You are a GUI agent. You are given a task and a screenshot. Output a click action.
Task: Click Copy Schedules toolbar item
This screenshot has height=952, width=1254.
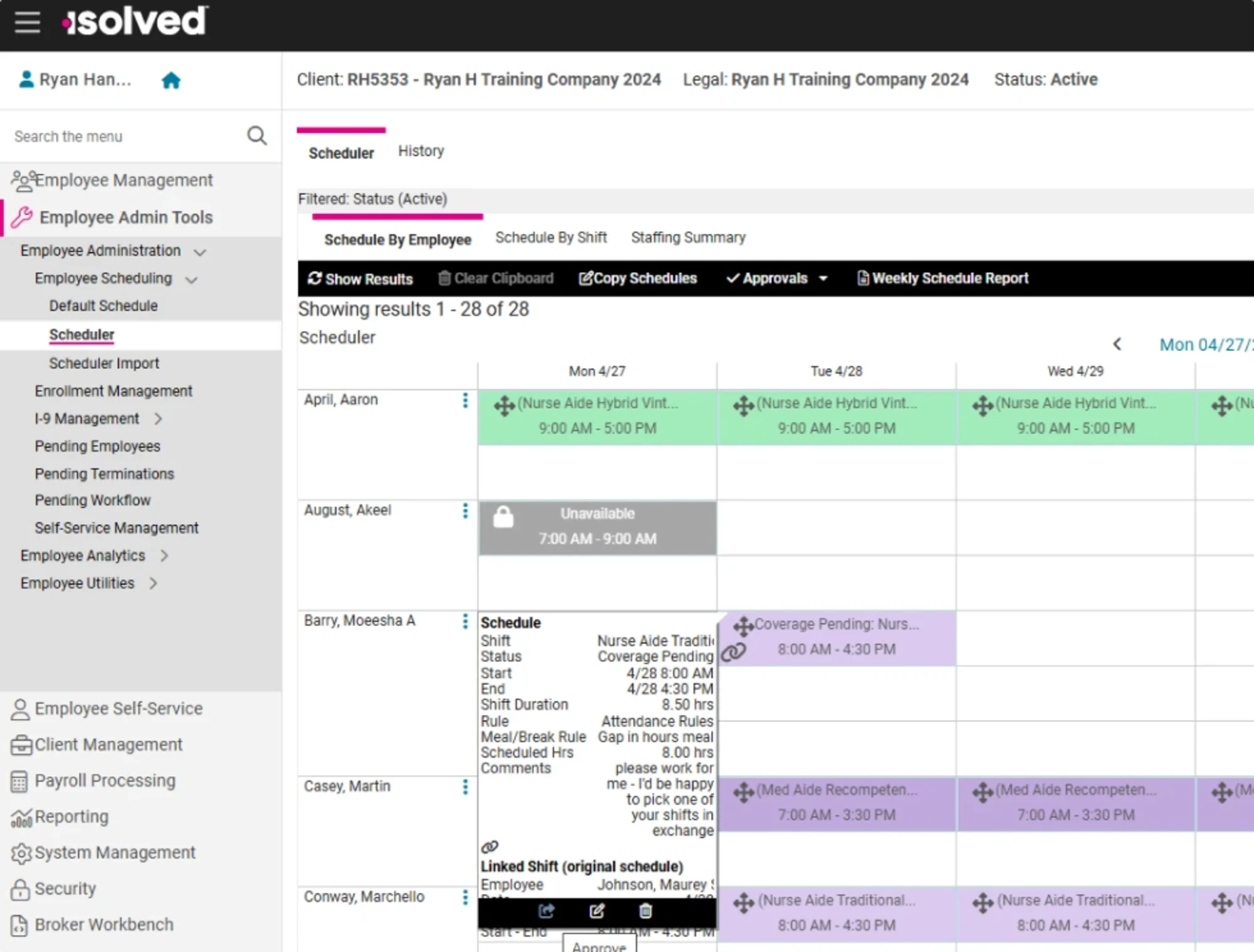pos(638,278)
